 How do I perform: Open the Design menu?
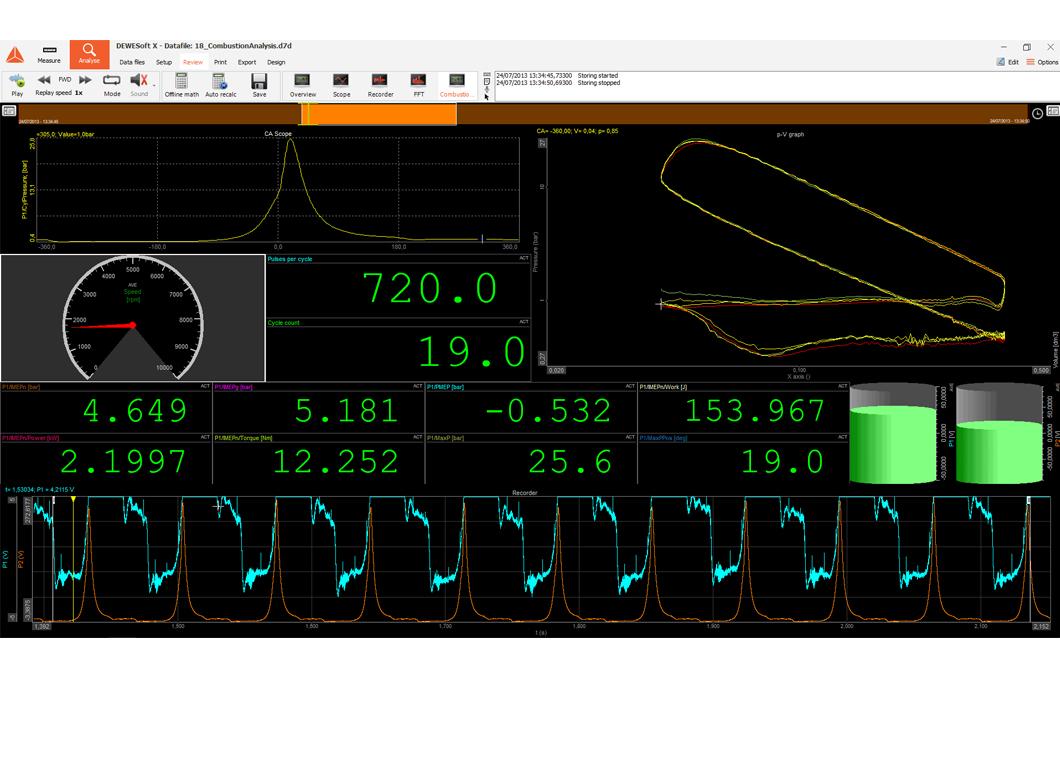pyautogui.click(x=276, y=62)
